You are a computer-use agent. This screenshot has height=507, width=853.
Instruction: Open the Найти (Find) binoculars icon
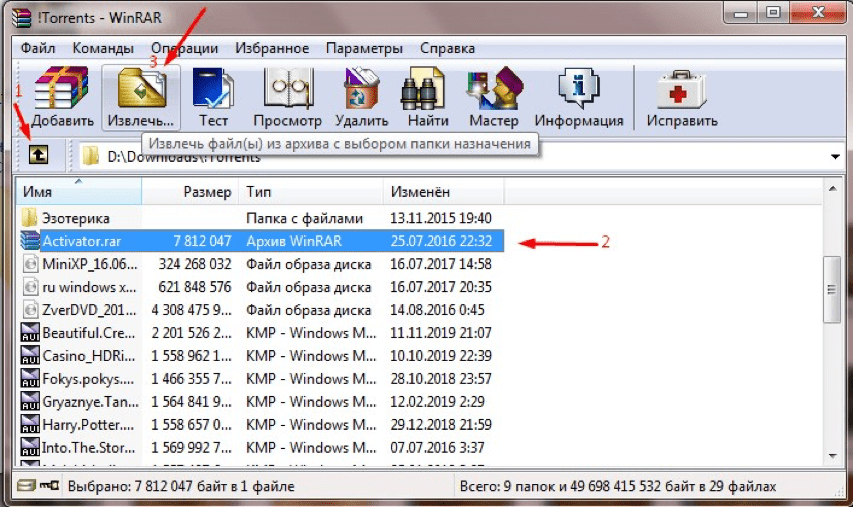tap(428, 97)
